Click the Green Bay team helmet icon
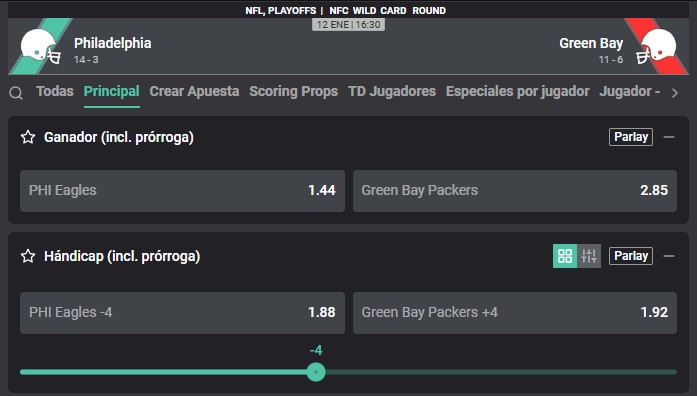This screenshot has height=396, width=697. click(656, 47)
